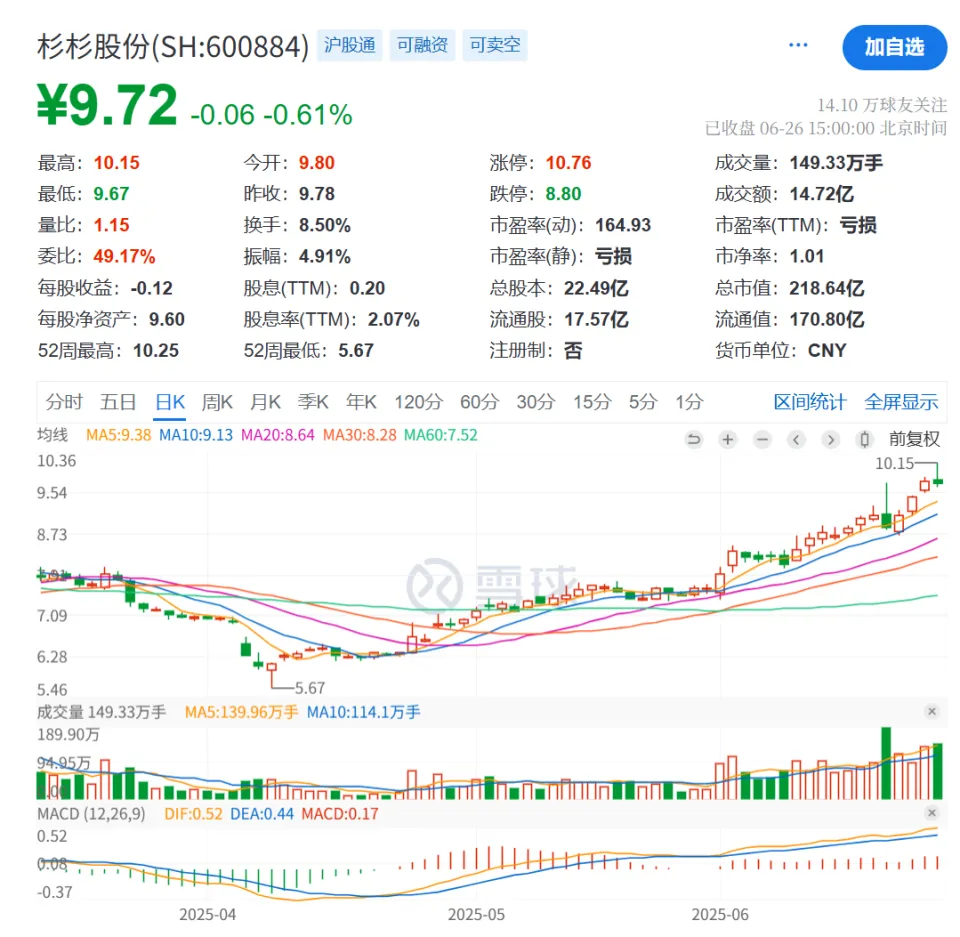Close the MACD indicator panel

coord(932,813)
